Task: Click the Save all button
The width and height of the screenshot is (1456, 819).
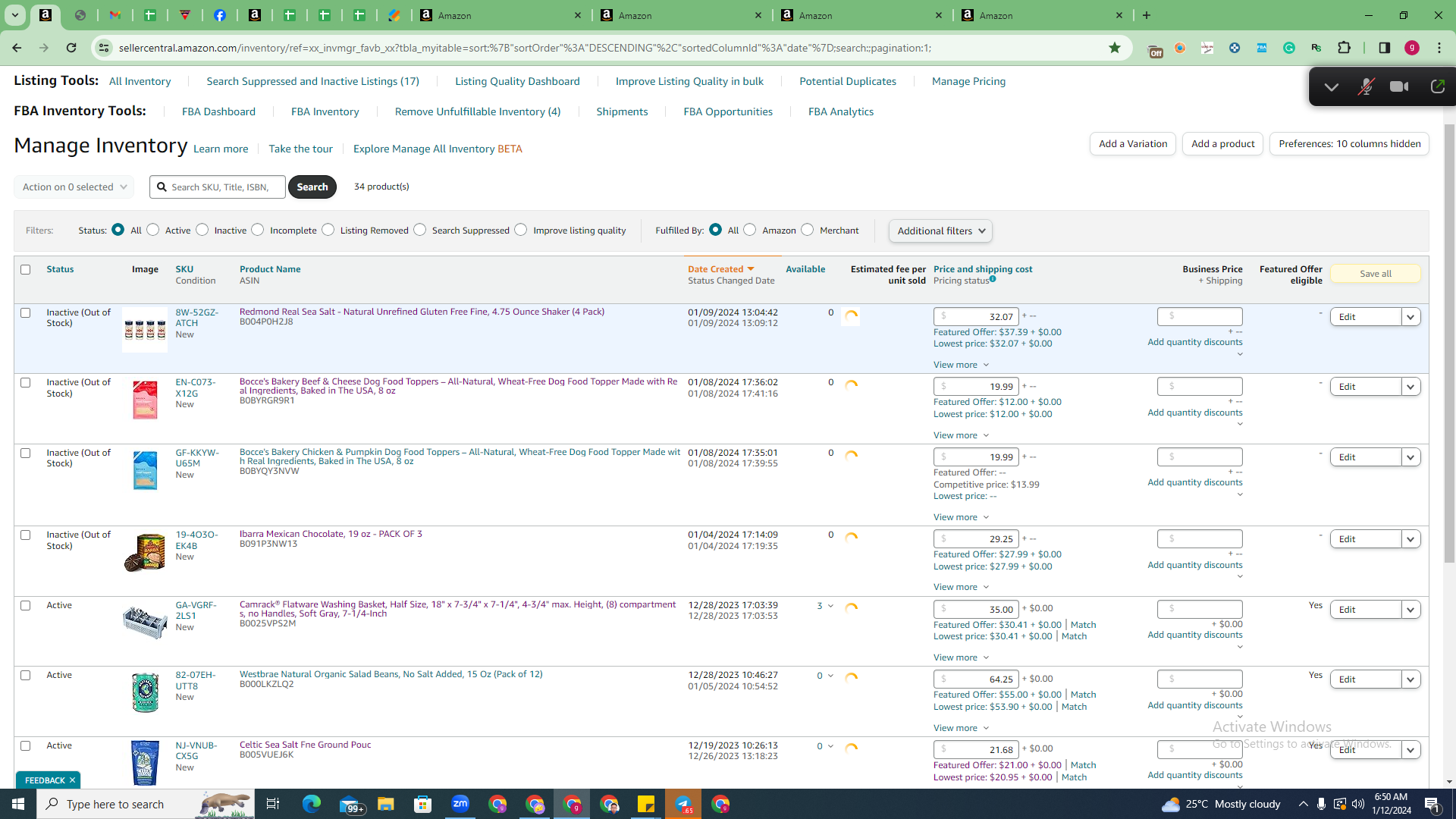Action: pyautogui.click(x=1375, y=274)
